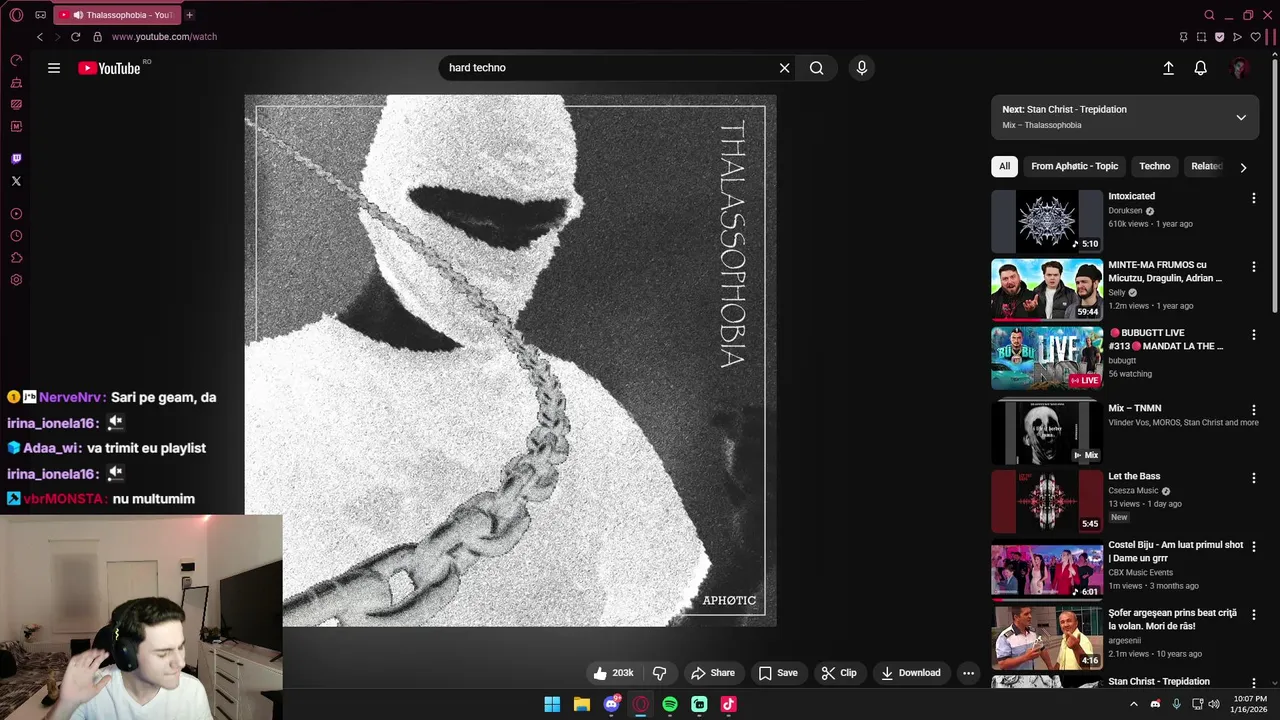Viewport: 1280px width, 720px height.
Task: Take snapshot with address bar capture icon
Action: click(1201, 37)
